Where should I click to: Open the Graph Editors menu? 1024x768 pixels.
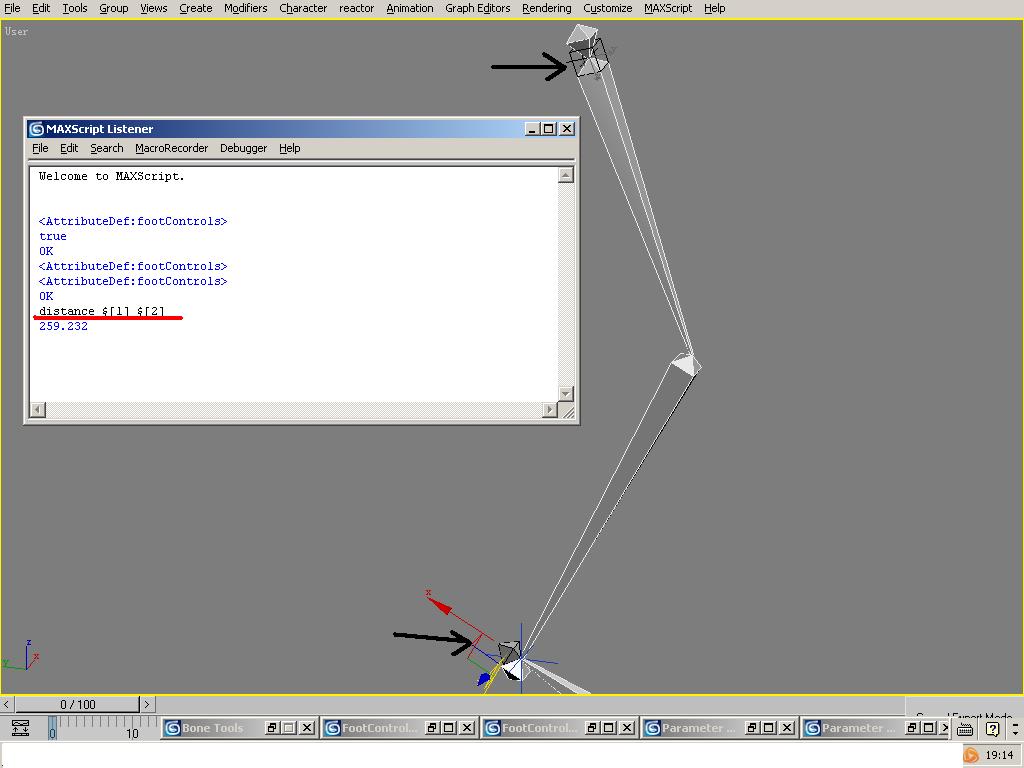(x=477, y=8)
